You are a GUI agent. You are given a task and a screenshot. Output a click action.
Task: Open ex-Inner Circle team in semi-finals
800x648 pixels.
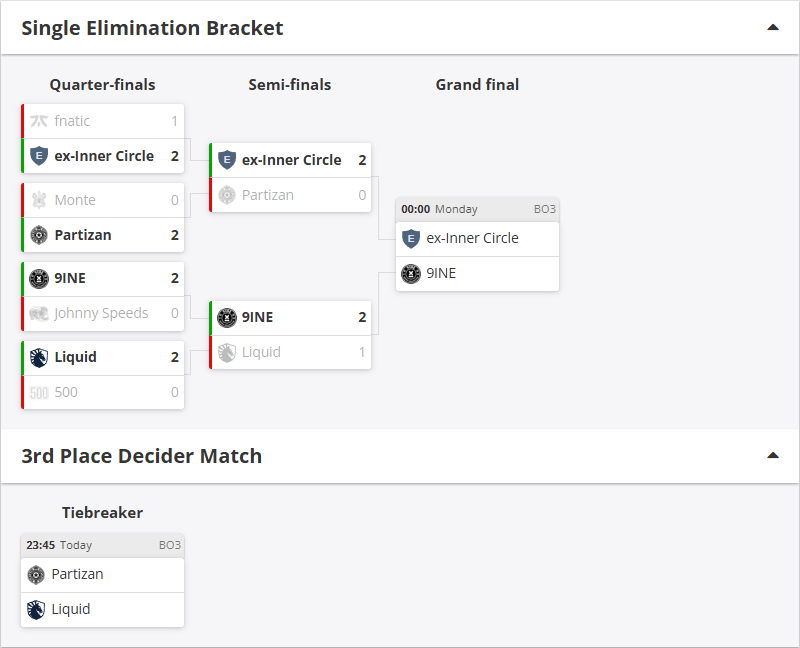(x=291, y=160)
